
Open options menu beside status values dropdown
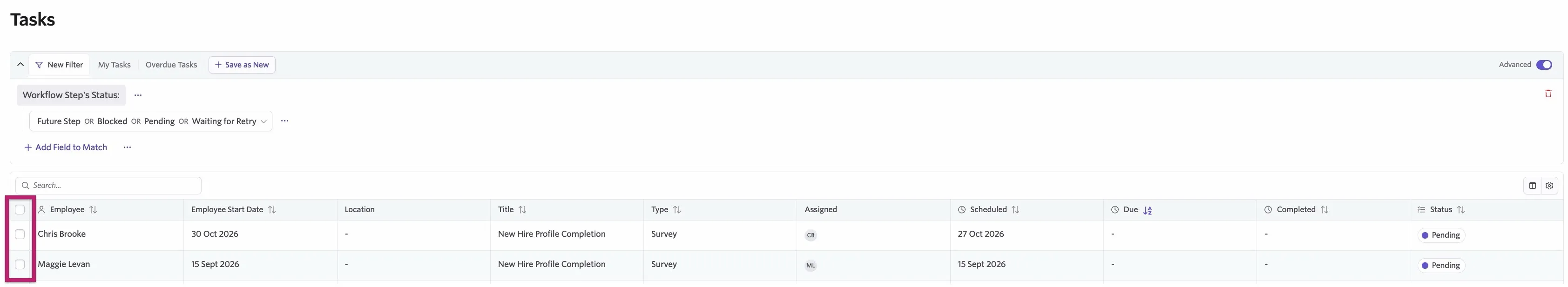[285, 121]
